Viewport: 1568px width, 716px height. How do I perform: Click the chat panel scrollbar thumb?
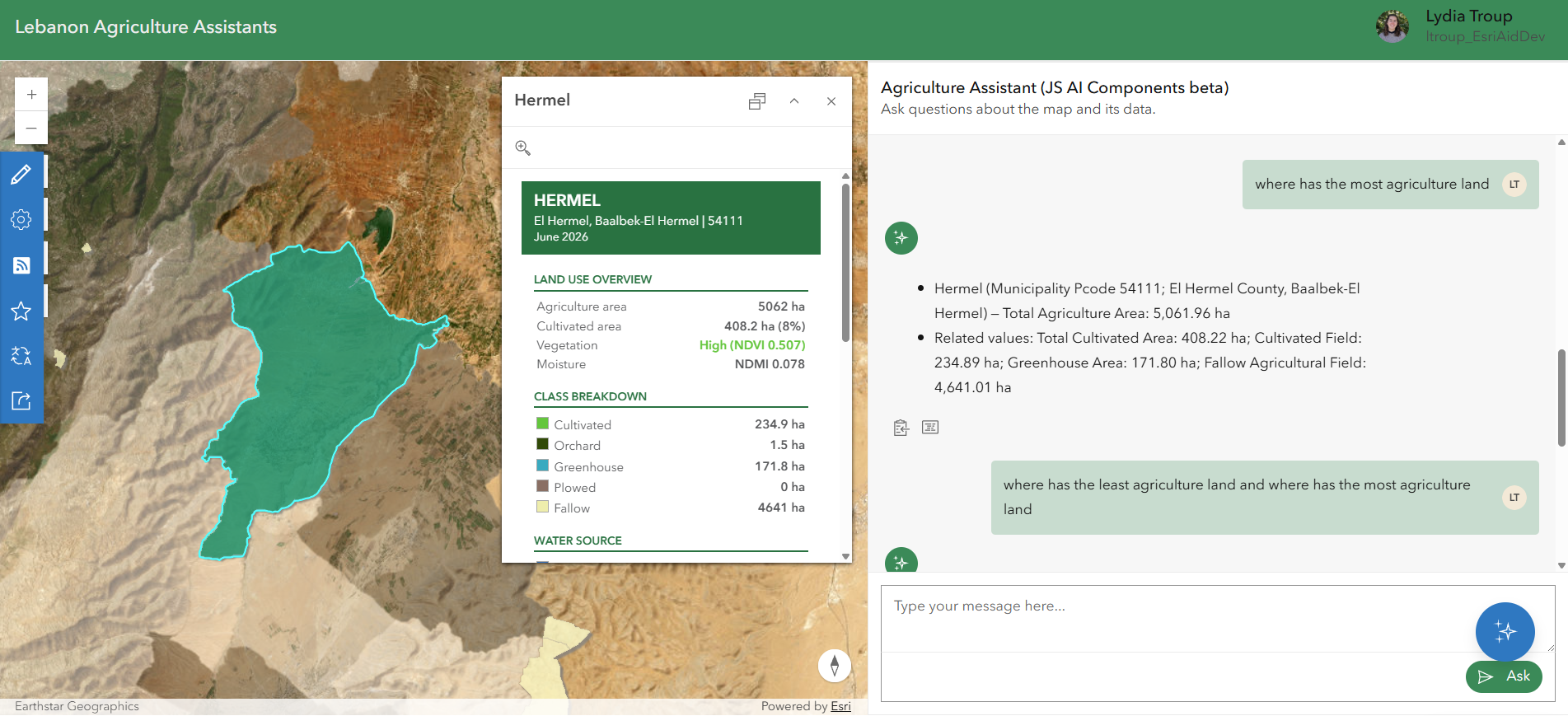tap(1561, 398)
